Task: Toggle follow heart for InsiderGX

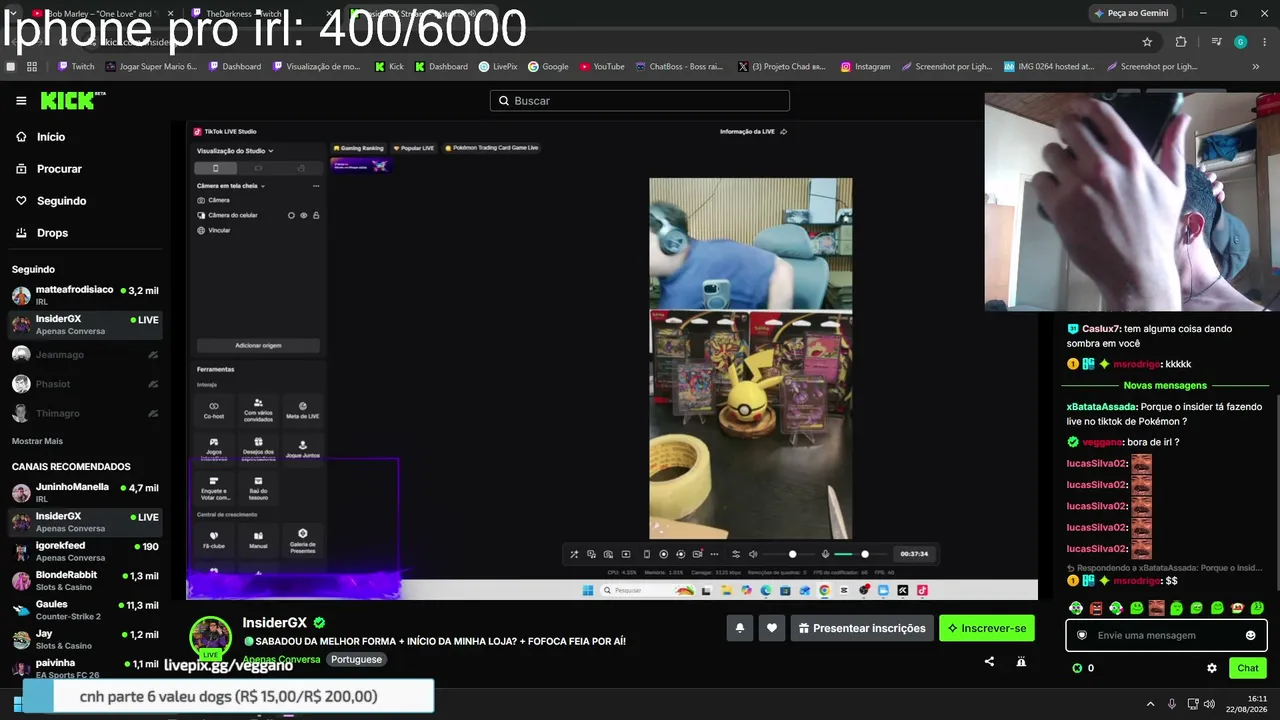Action: click(772, 628)
